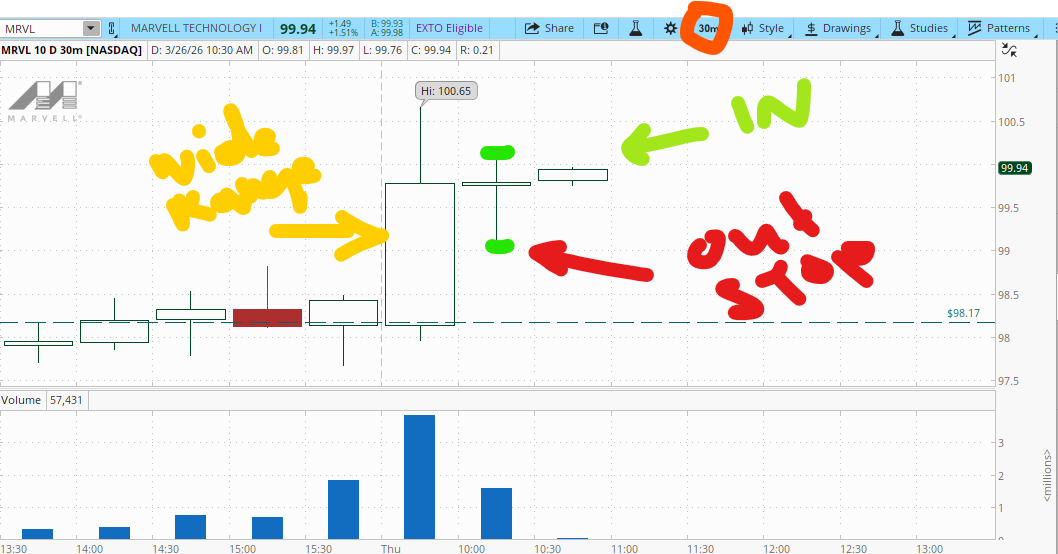Click the L: 99.76 low value
1058x554 pixels.
(383, 50)
